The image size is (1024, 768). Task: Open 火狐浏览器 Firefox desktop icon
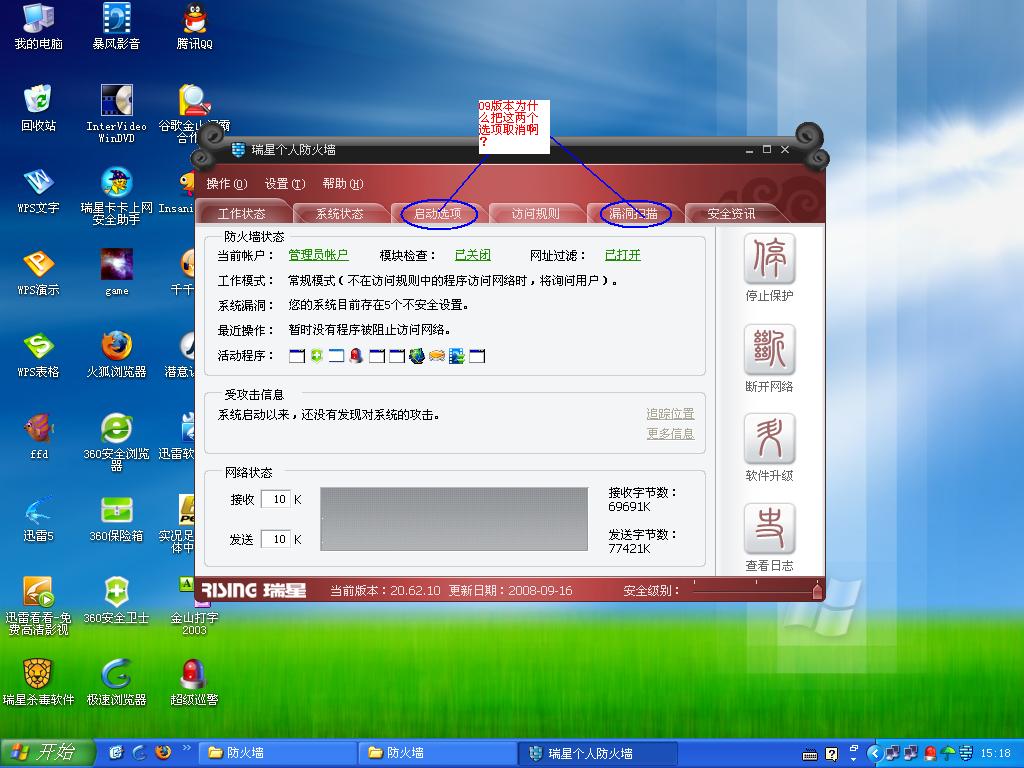[116, 355]
